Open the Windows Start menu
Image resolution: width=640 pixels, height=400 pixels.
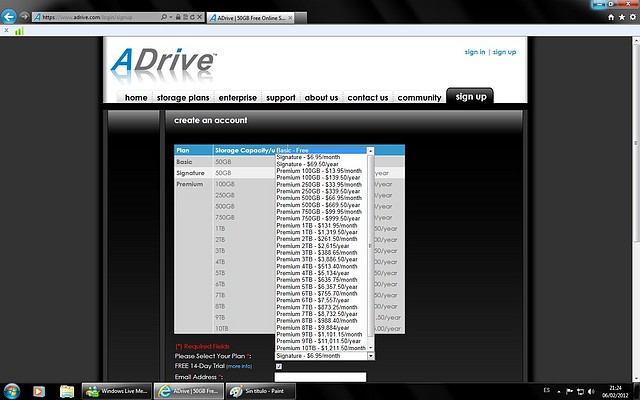[11, 391]
